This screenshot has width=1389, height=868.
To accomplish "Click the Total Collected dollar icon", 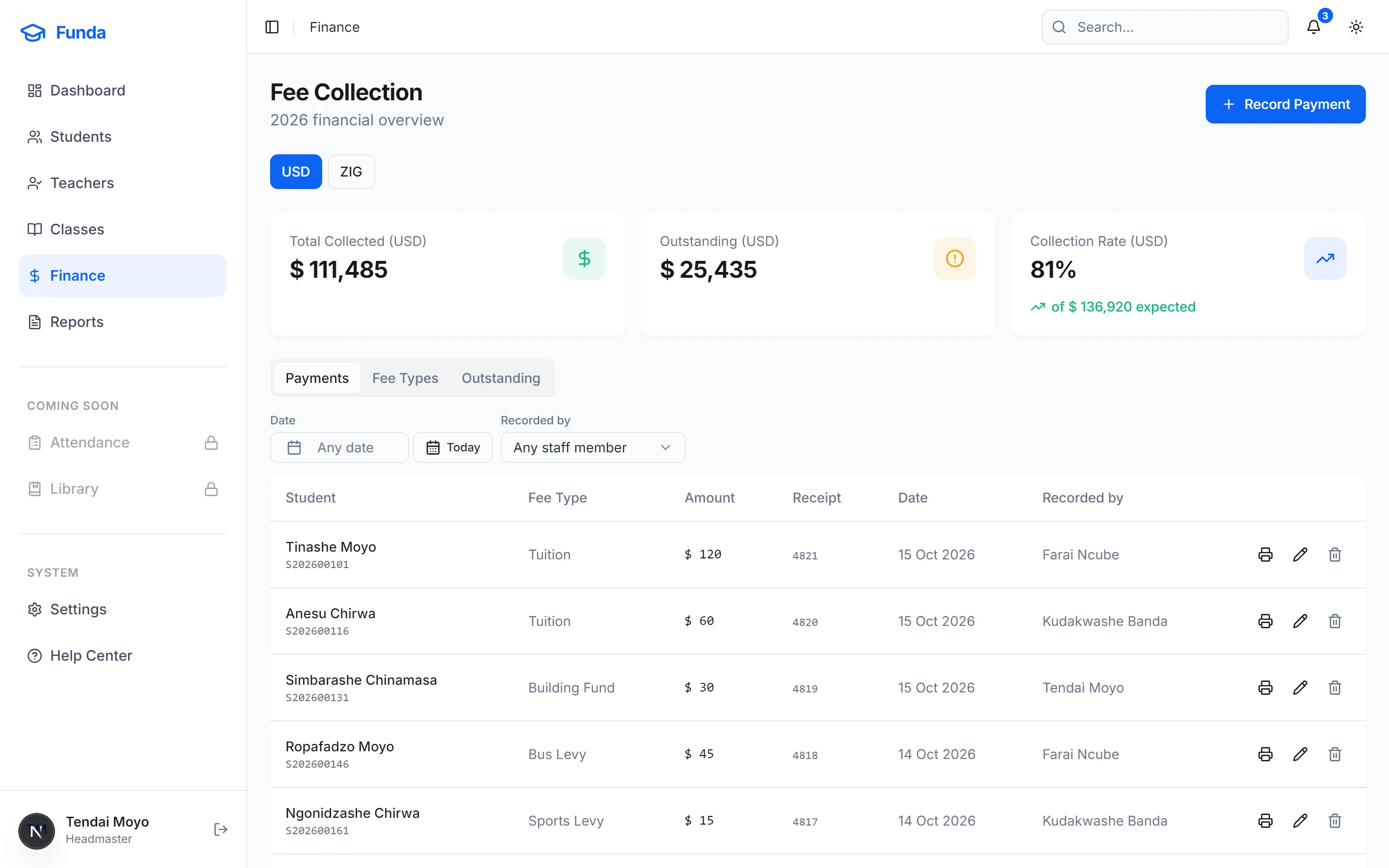I will (585, 258).
